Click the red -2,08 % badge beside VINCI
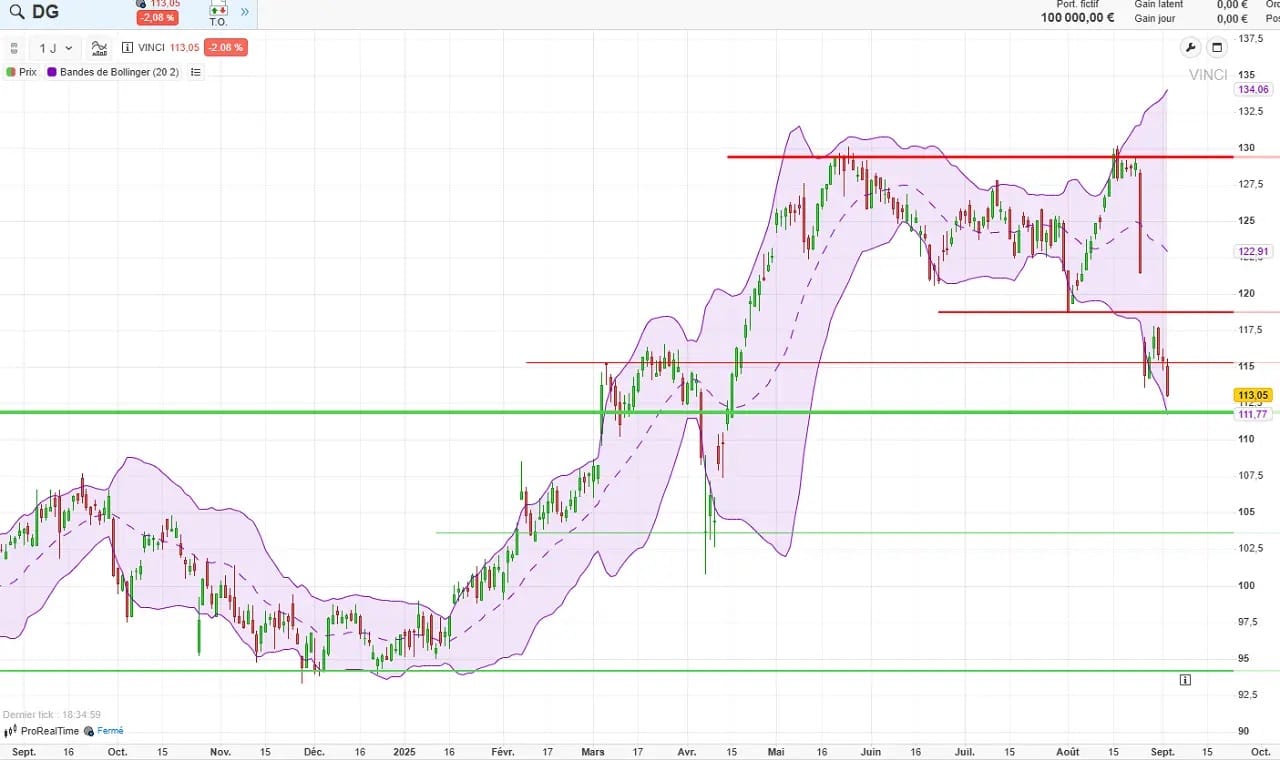 click(225, 48)
